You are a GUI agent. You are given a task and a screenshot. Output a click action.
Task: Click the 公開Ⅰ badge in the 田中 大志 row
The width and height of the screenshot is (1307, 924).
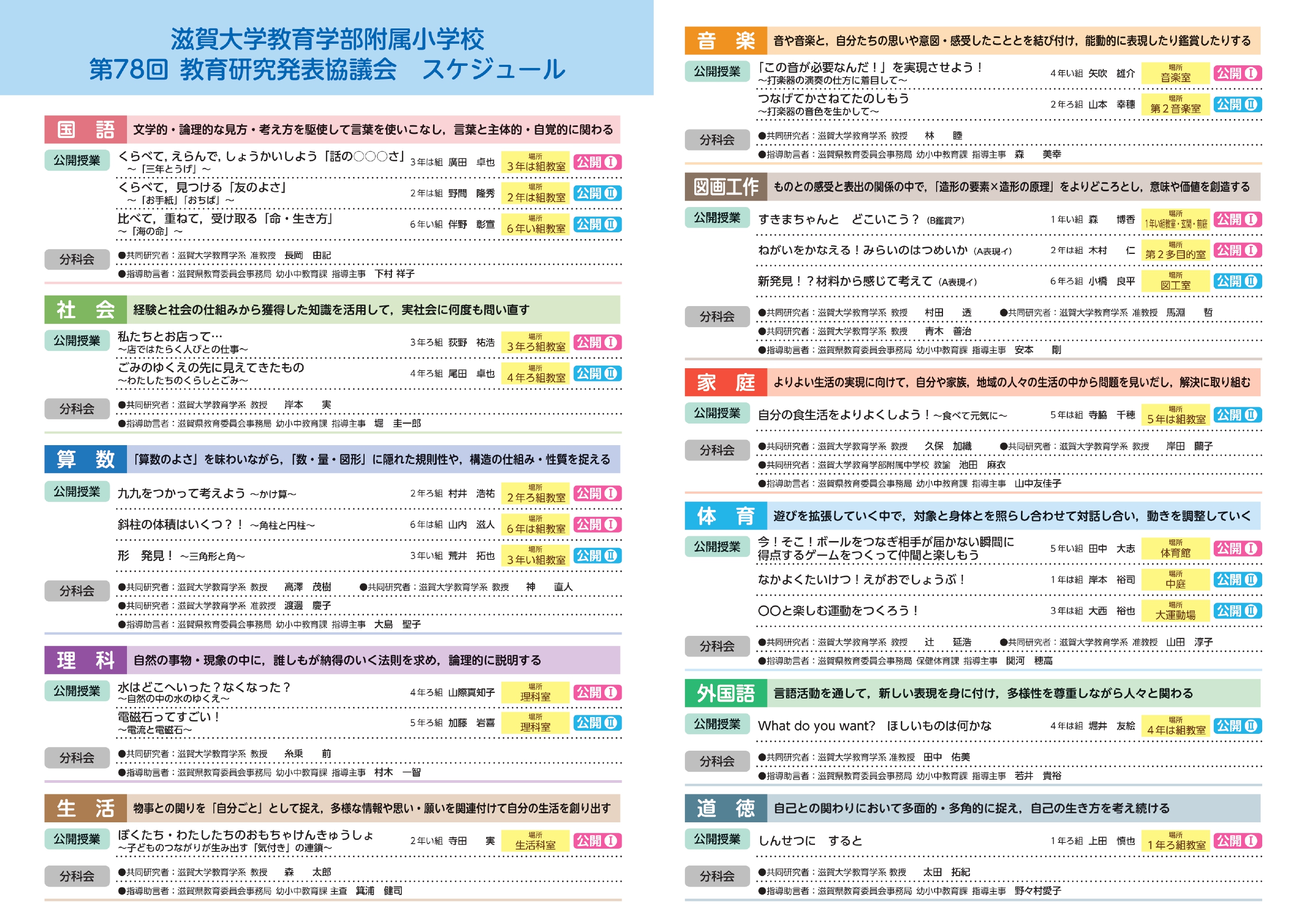tap(1237, 549)
